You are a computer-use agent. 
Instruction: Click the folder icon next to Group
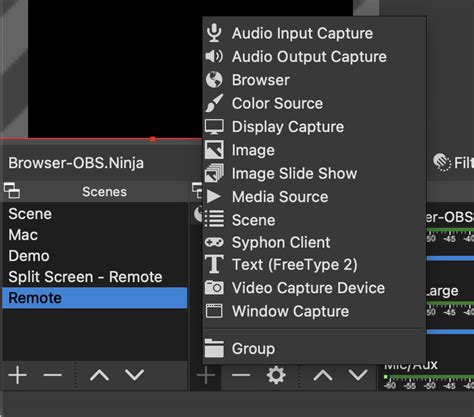[x=214, y=348]
